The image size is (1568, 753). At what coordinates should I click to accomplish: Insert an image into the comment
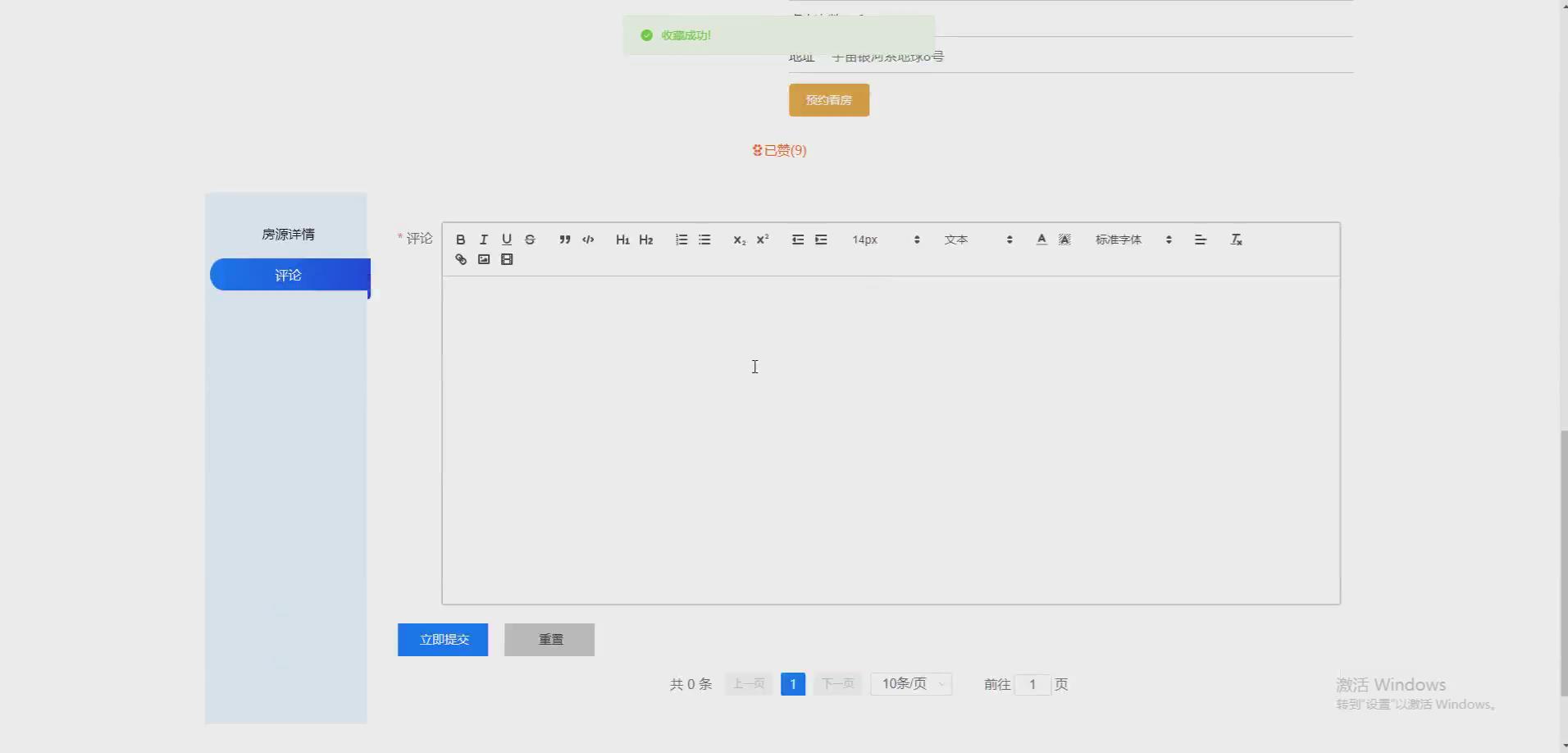[483, 258]
